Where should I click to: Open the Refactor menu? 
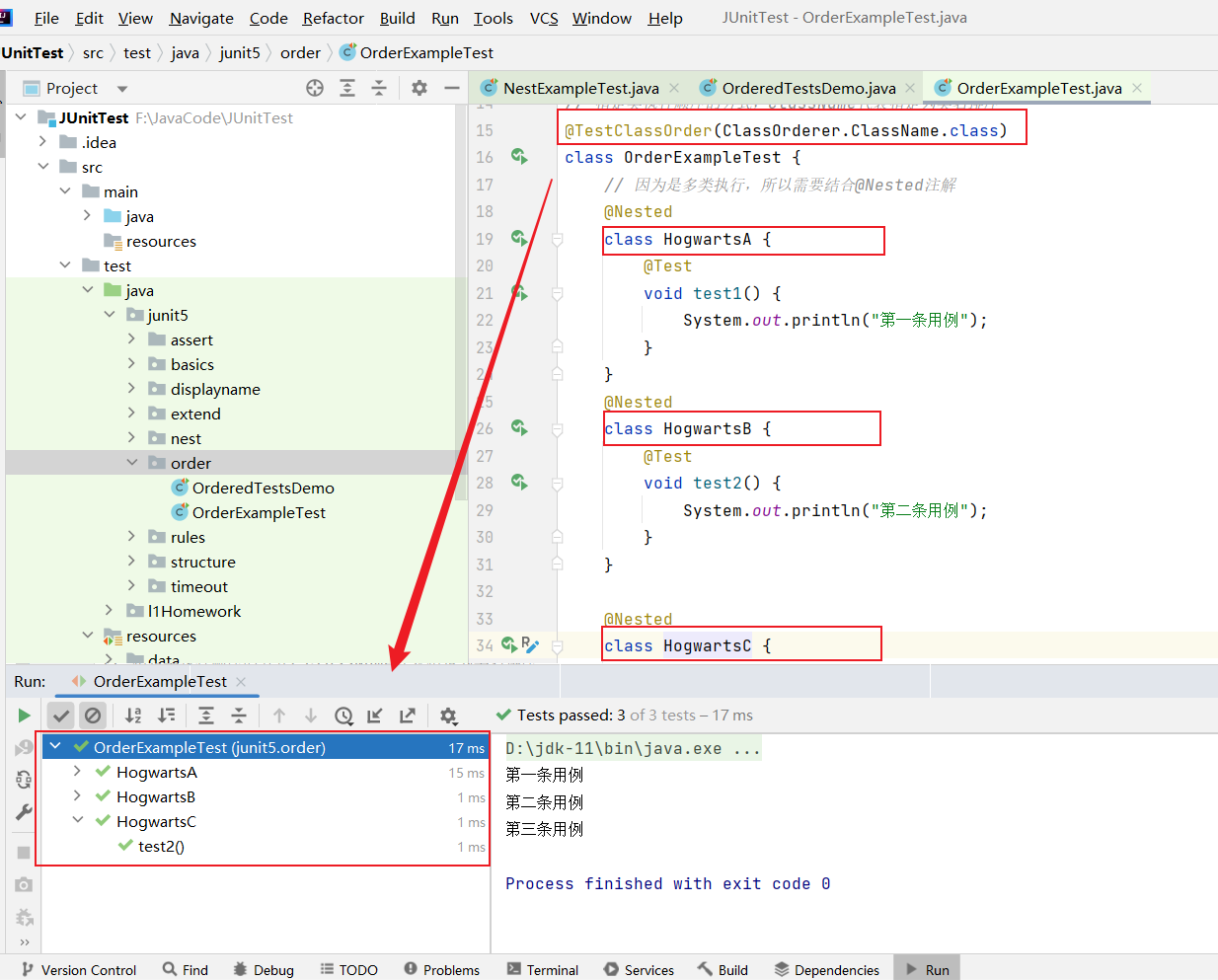click(x=333, y=18)
